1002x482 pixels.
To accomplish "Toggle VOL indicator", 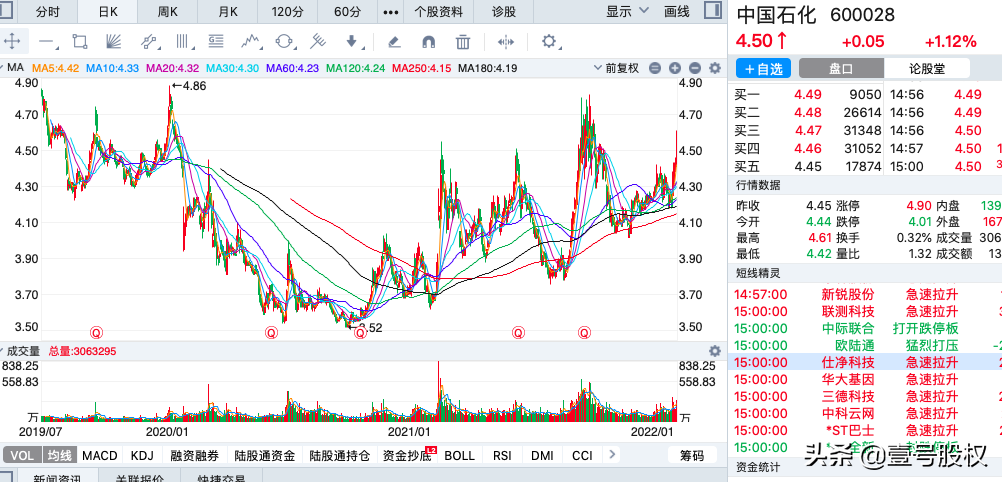I will [x=22, y=455].
